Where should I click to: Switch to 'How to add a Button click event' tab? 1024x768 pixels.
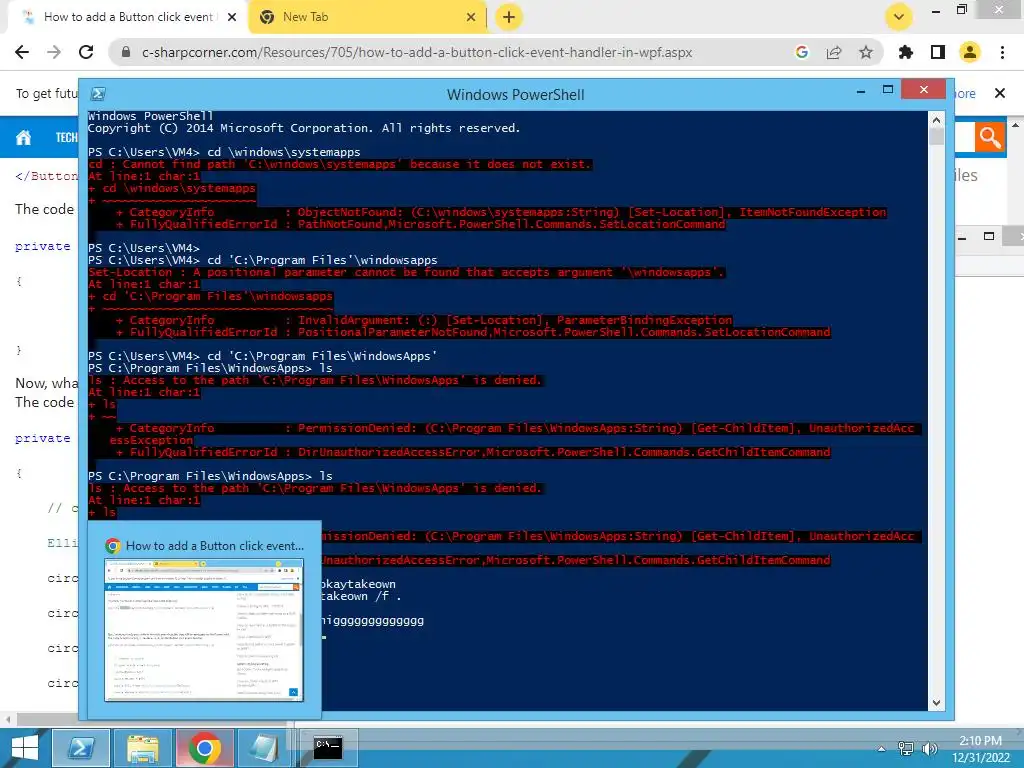coord(127,17)
